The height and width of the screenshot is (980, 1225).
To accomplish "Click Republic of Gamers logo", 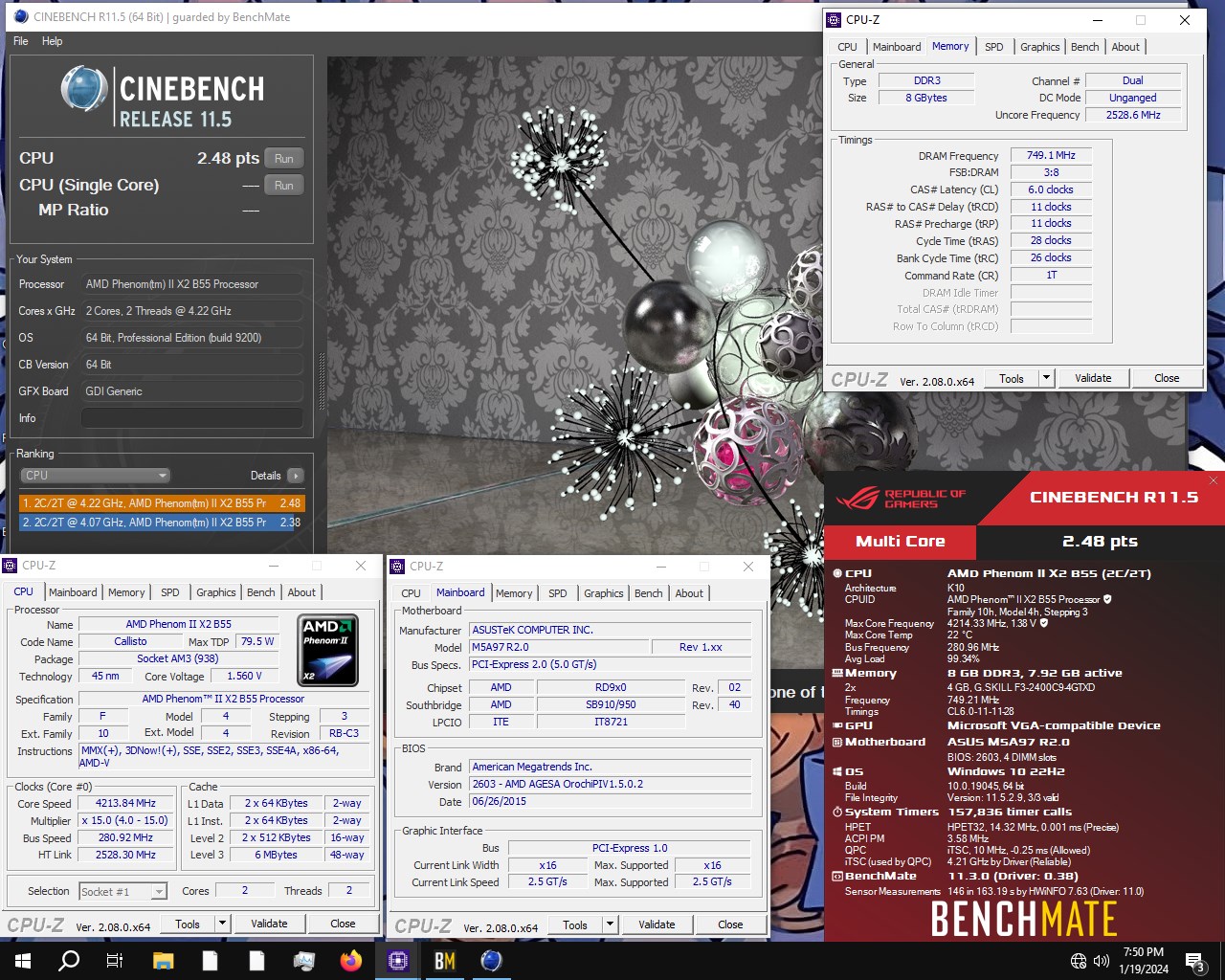I will pyautogui.click(x=900, y=499).
